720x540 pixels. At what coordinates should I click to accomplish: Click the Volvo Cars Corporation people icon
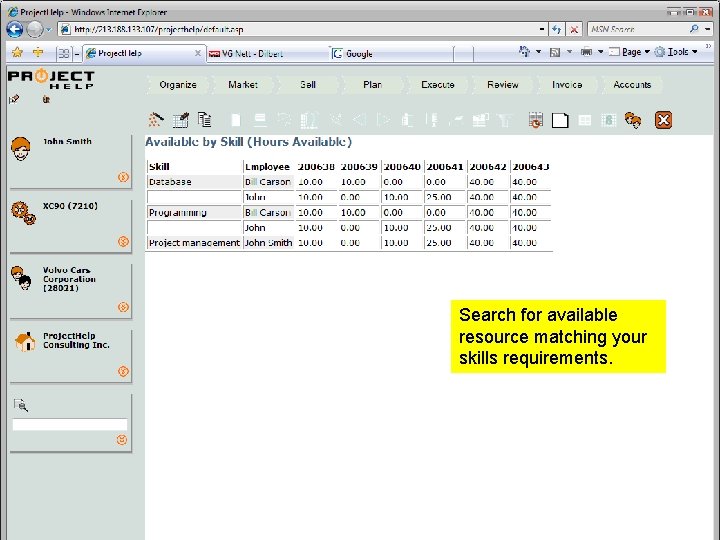pos(21,278)
